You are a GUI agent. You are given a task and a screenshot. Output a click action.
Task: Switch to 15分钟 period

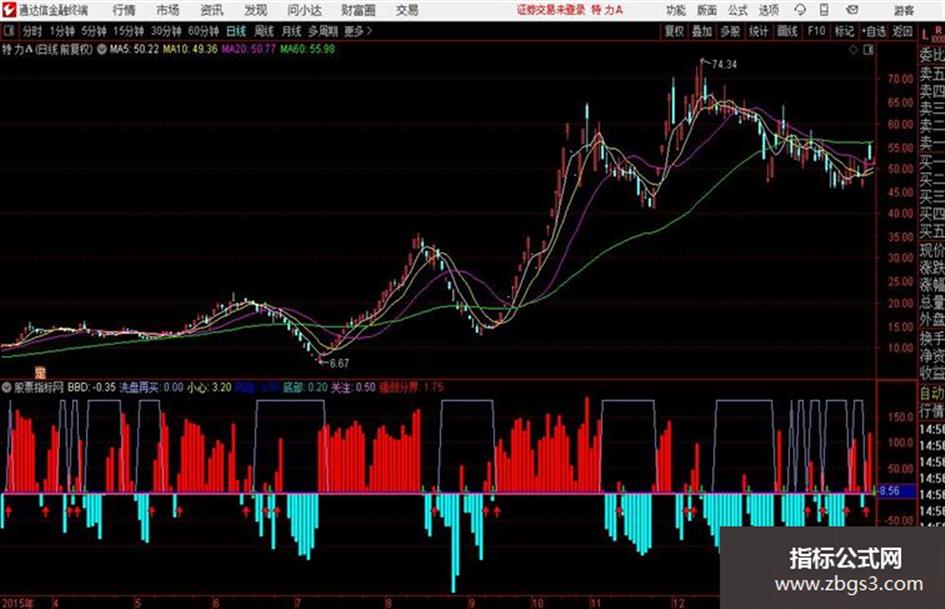(128, 31)
